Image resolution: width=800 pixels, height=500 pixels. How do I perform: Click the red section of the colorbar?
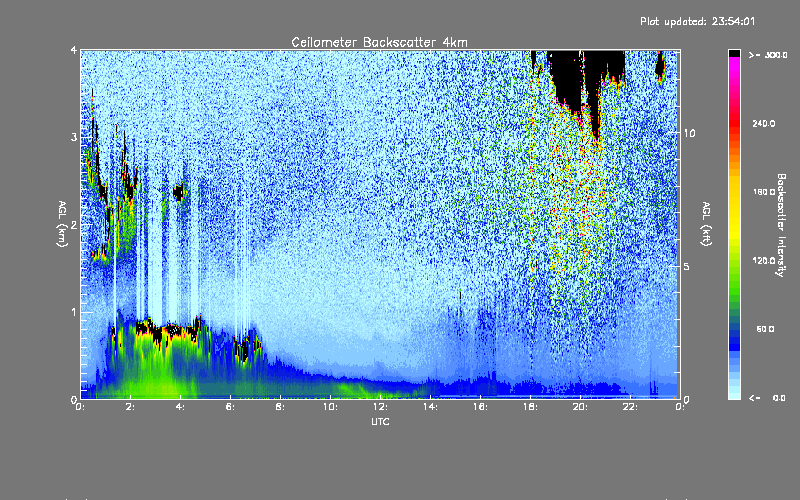(734, 125)
